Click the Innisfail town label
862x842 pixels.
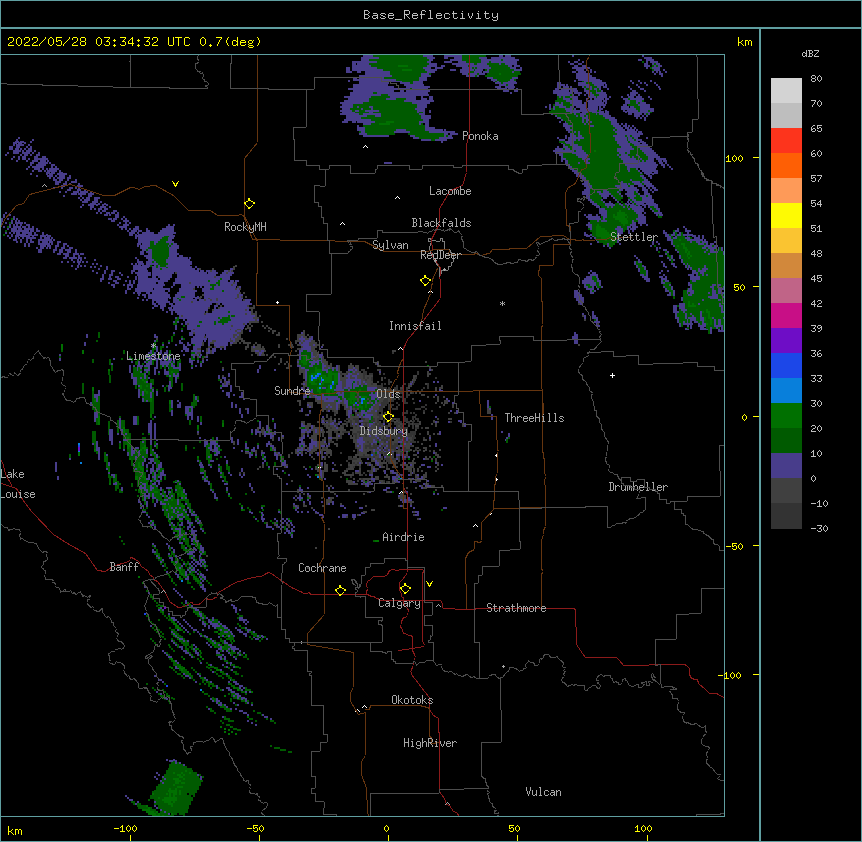click(415, 326)
